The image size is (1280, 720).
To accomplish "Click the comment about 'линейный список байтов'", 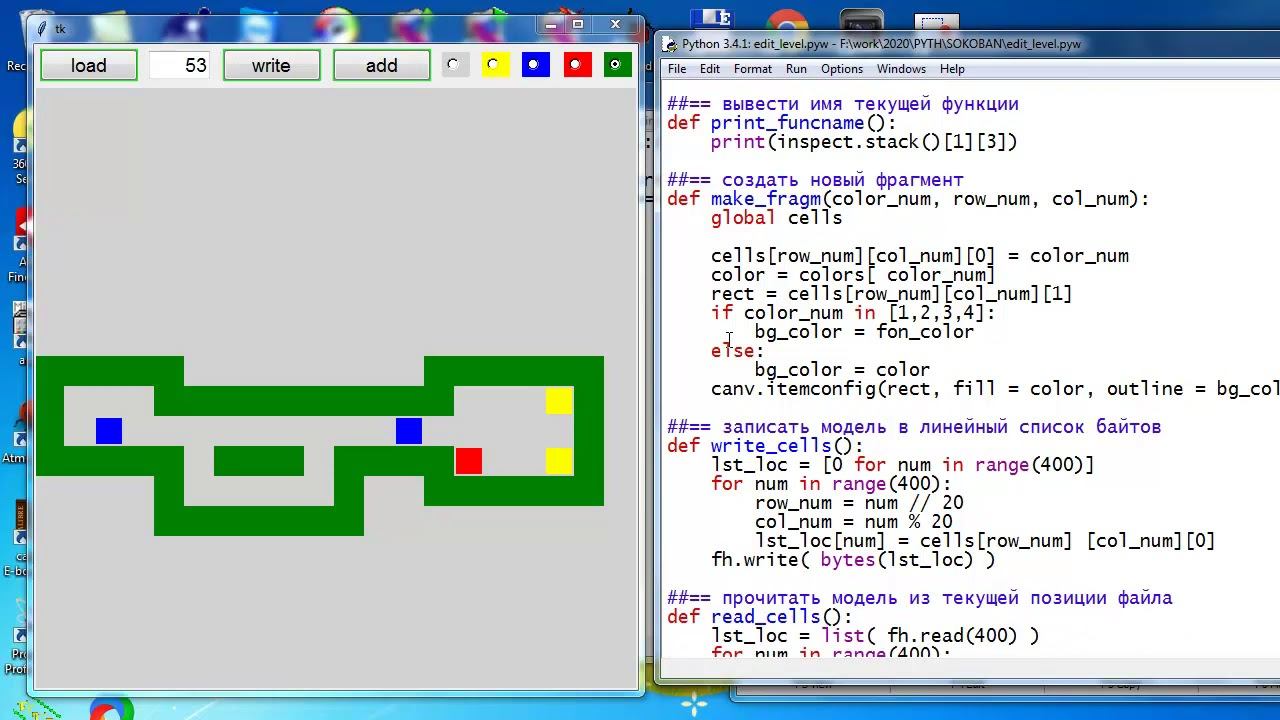I will [914, 427].
